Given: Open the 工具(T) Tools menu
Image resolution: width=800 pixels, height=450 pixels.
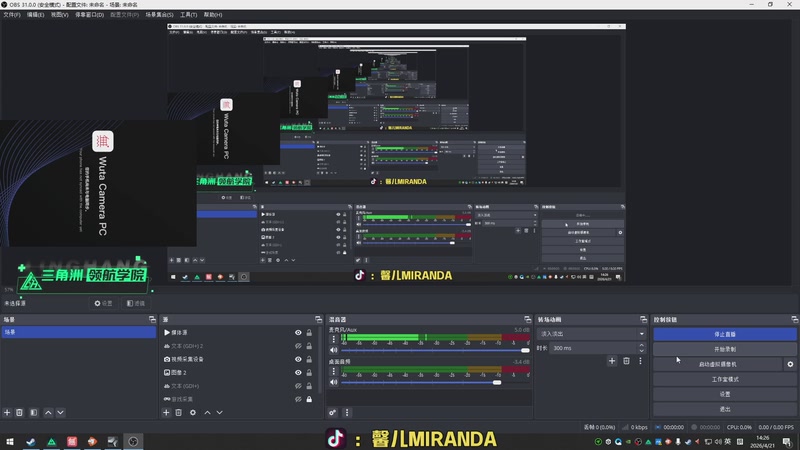Looking at the screenshot, I should tap(188, 15).
